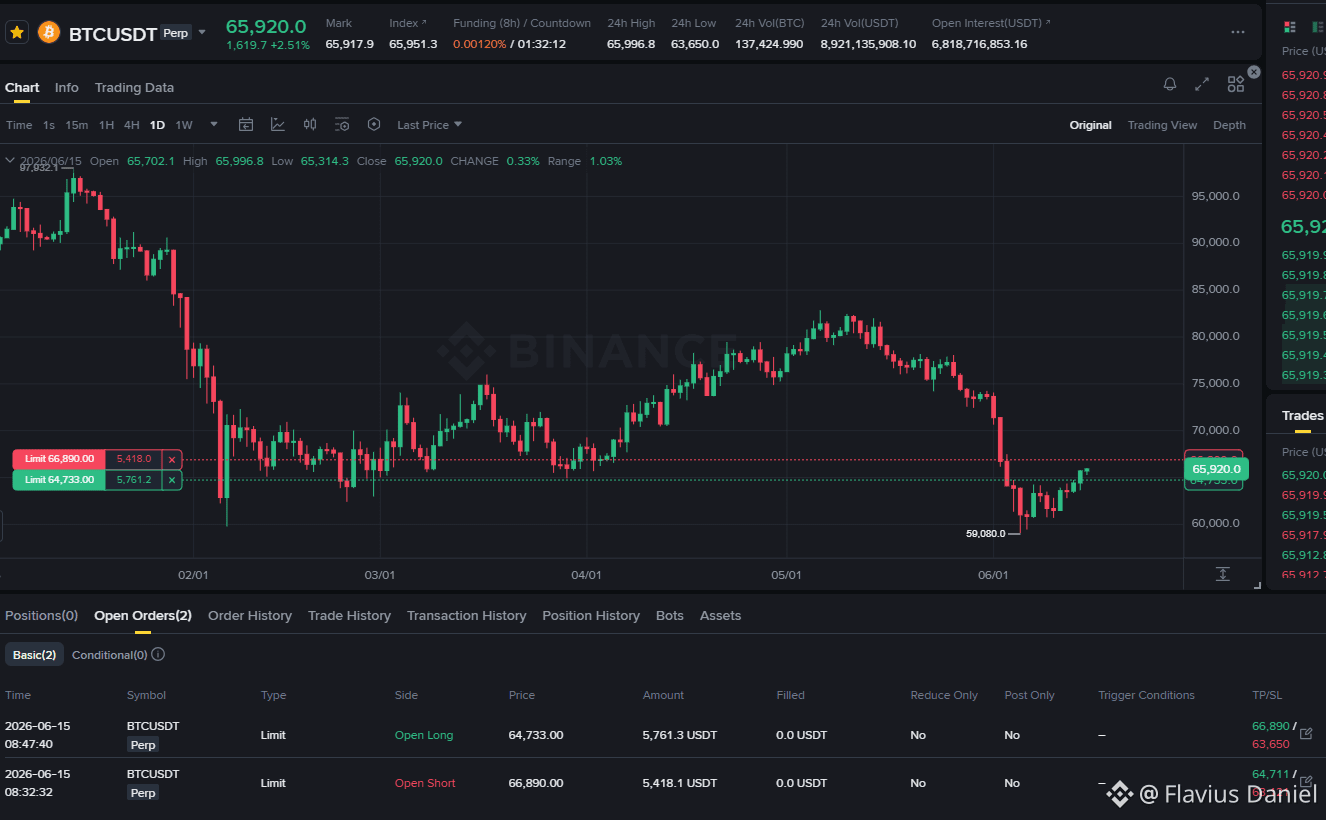Cancel the Limit 66,890.00 order on chart
The width and height of the screenshot is (1326, 820).
point(172,459)
